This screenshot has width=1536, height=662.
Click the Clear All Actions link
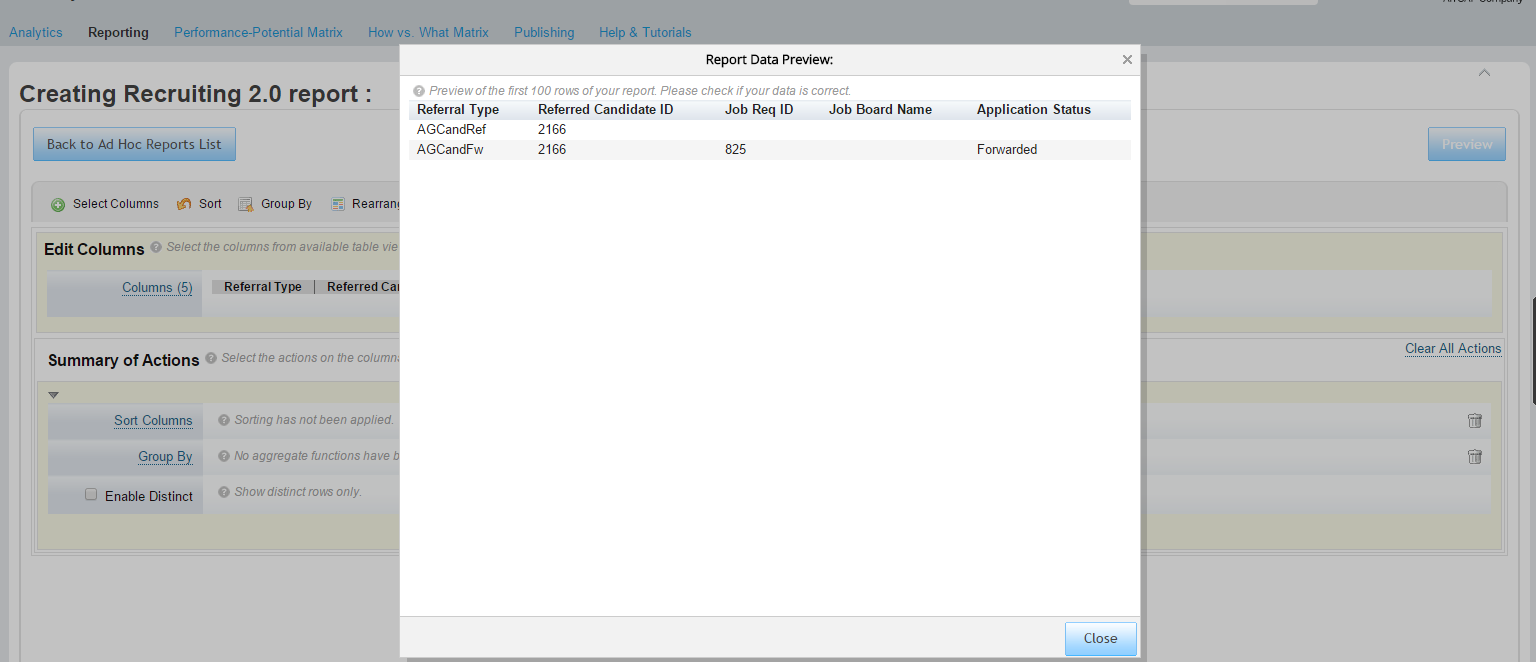1453,348
